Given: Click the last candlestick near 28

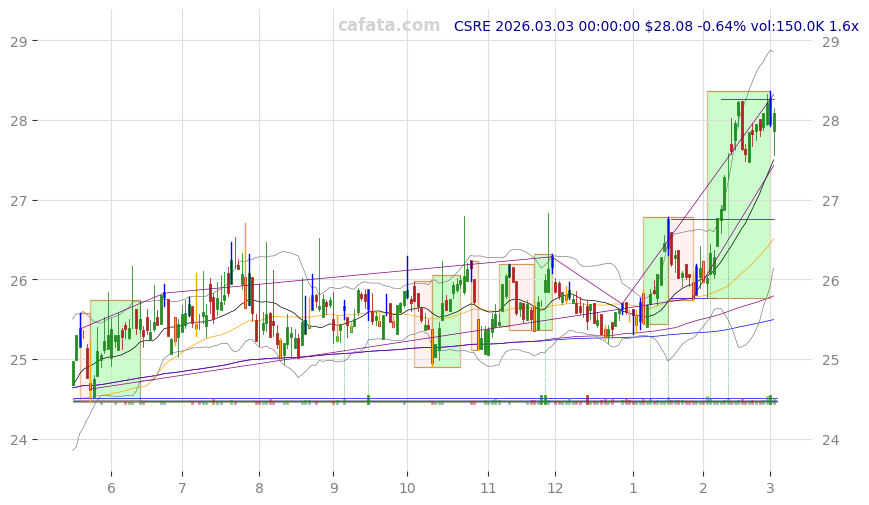Looking at the screenshot, I should [x=773, y=120].
